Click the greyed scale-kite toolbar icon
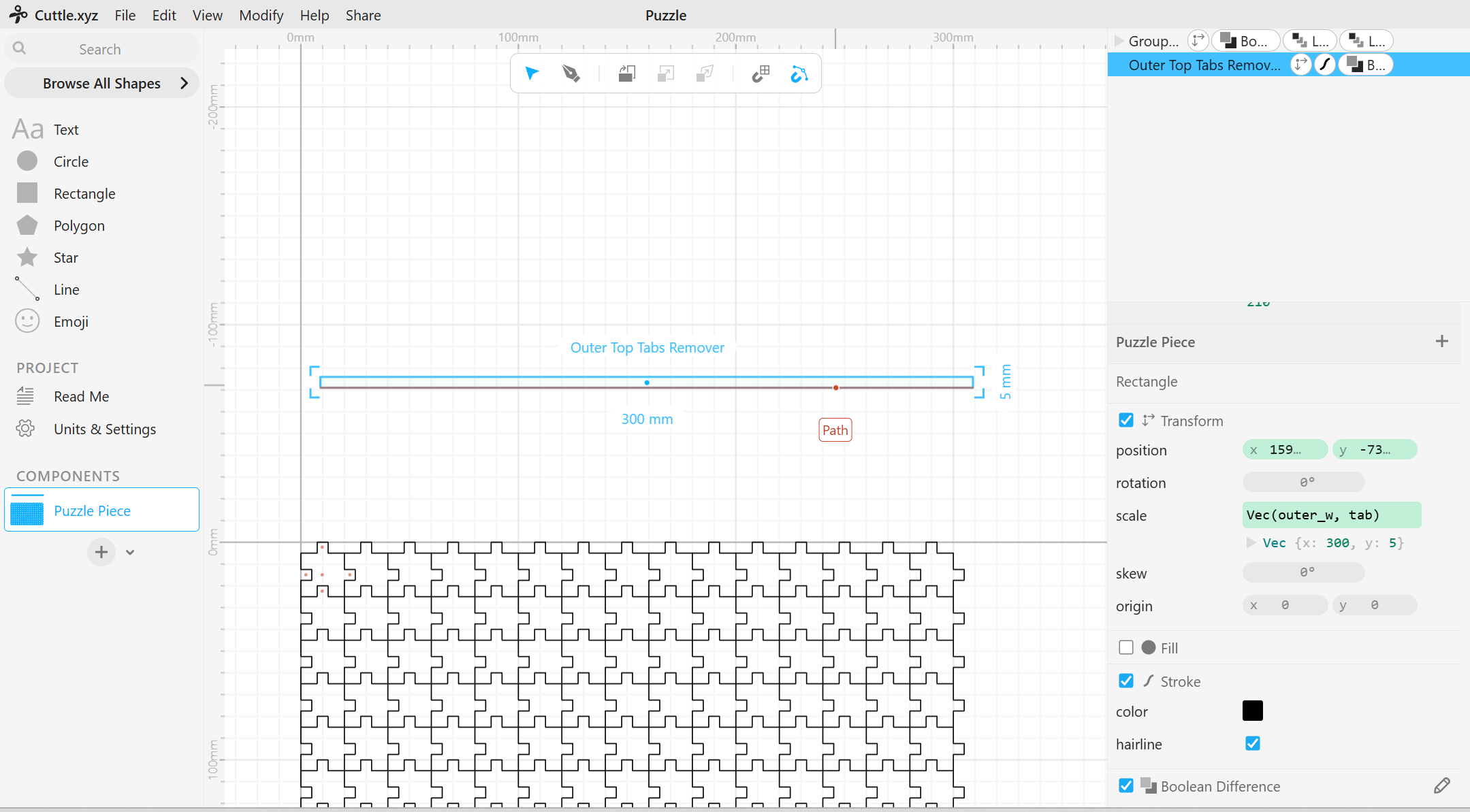This screenshot has width=1470, height=812. click(705, 73)
